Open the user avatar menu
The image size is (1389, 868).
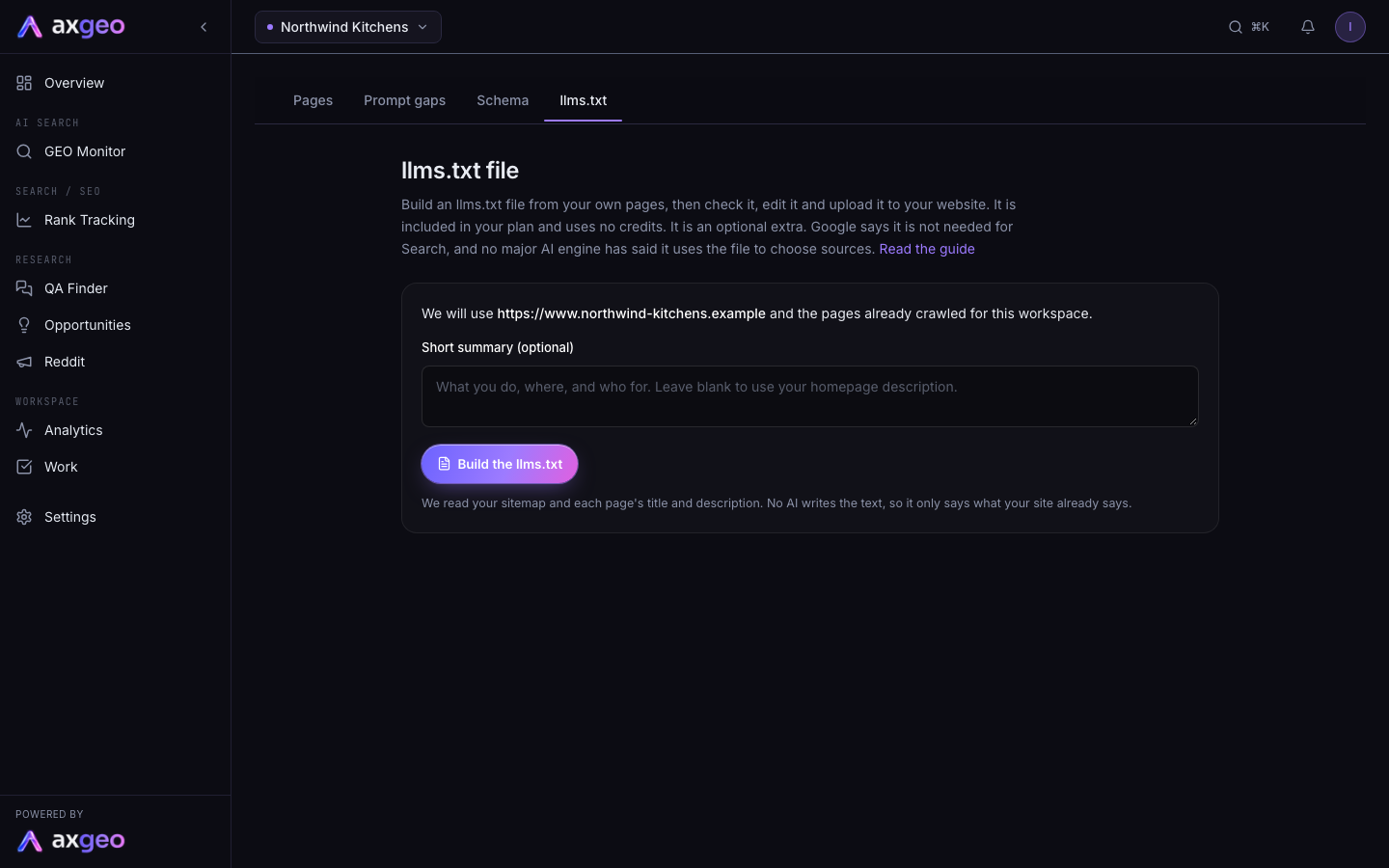tap(1350, 27)
